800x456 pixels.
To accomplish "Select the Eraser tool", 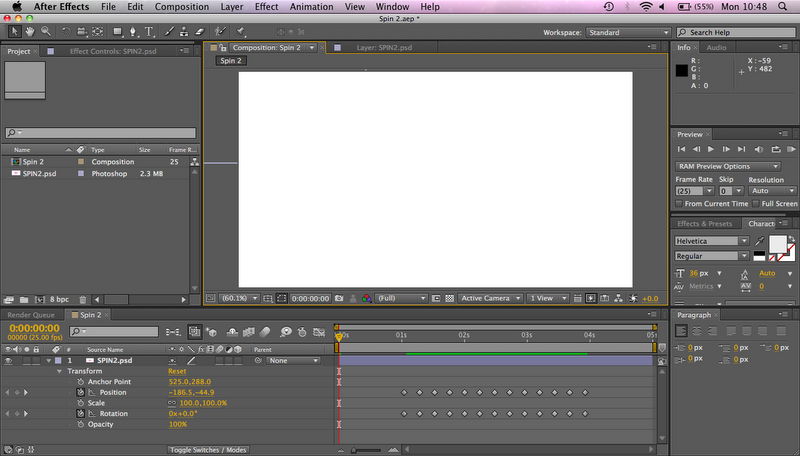I will tap(199, 32).
